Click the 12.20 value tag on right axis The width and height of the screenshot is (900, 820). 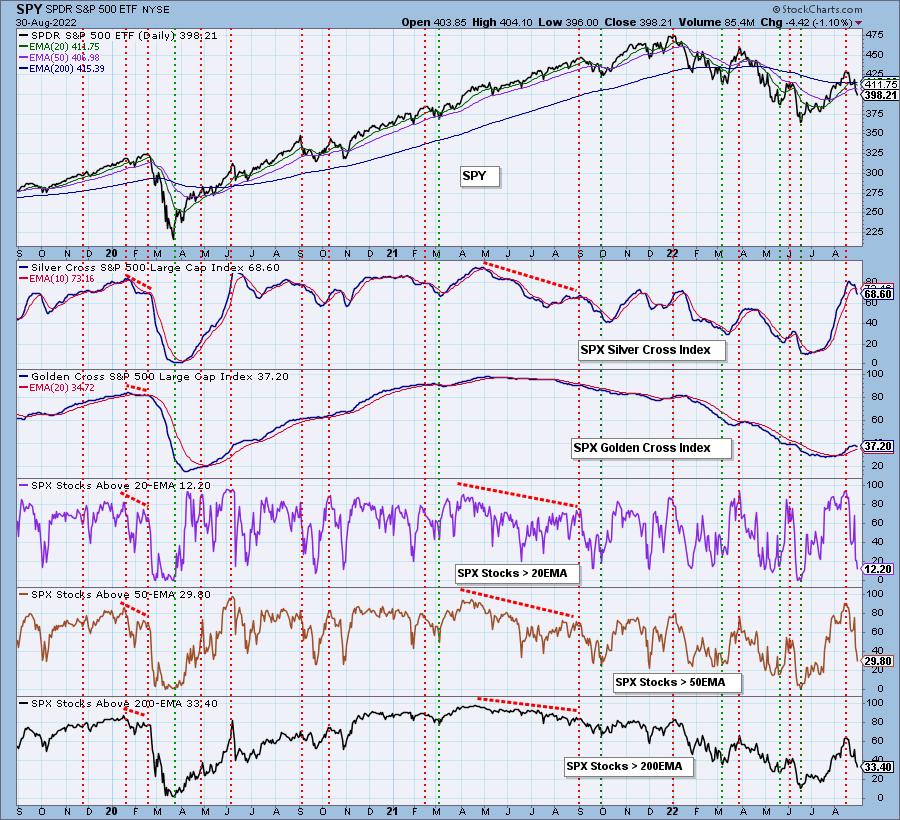879,569
